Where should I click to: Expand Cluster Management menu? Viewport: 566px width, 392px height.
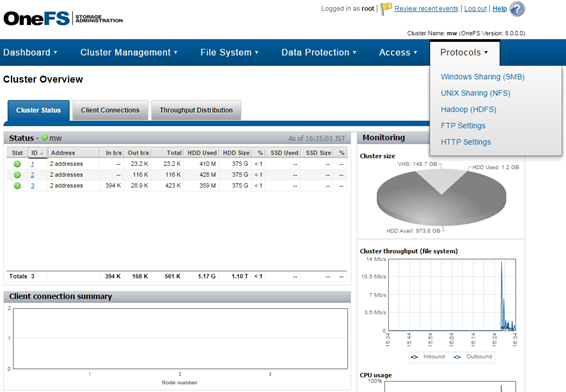tap(129, 52)
